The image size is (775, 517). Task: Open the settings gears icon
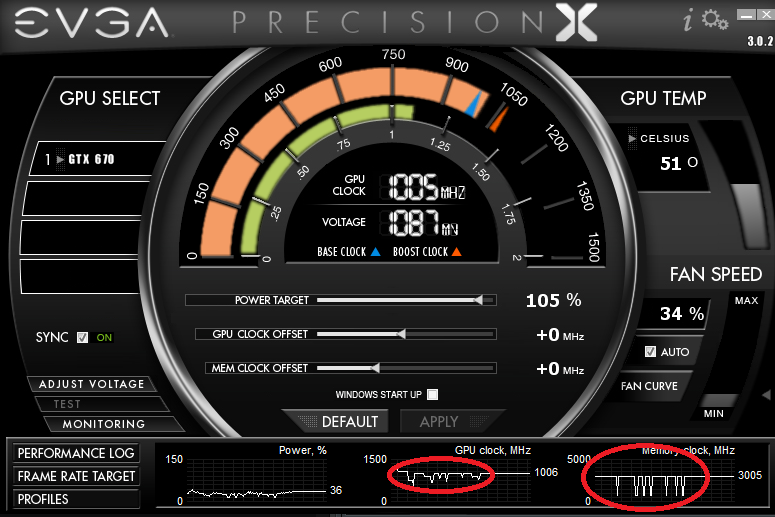715,20
